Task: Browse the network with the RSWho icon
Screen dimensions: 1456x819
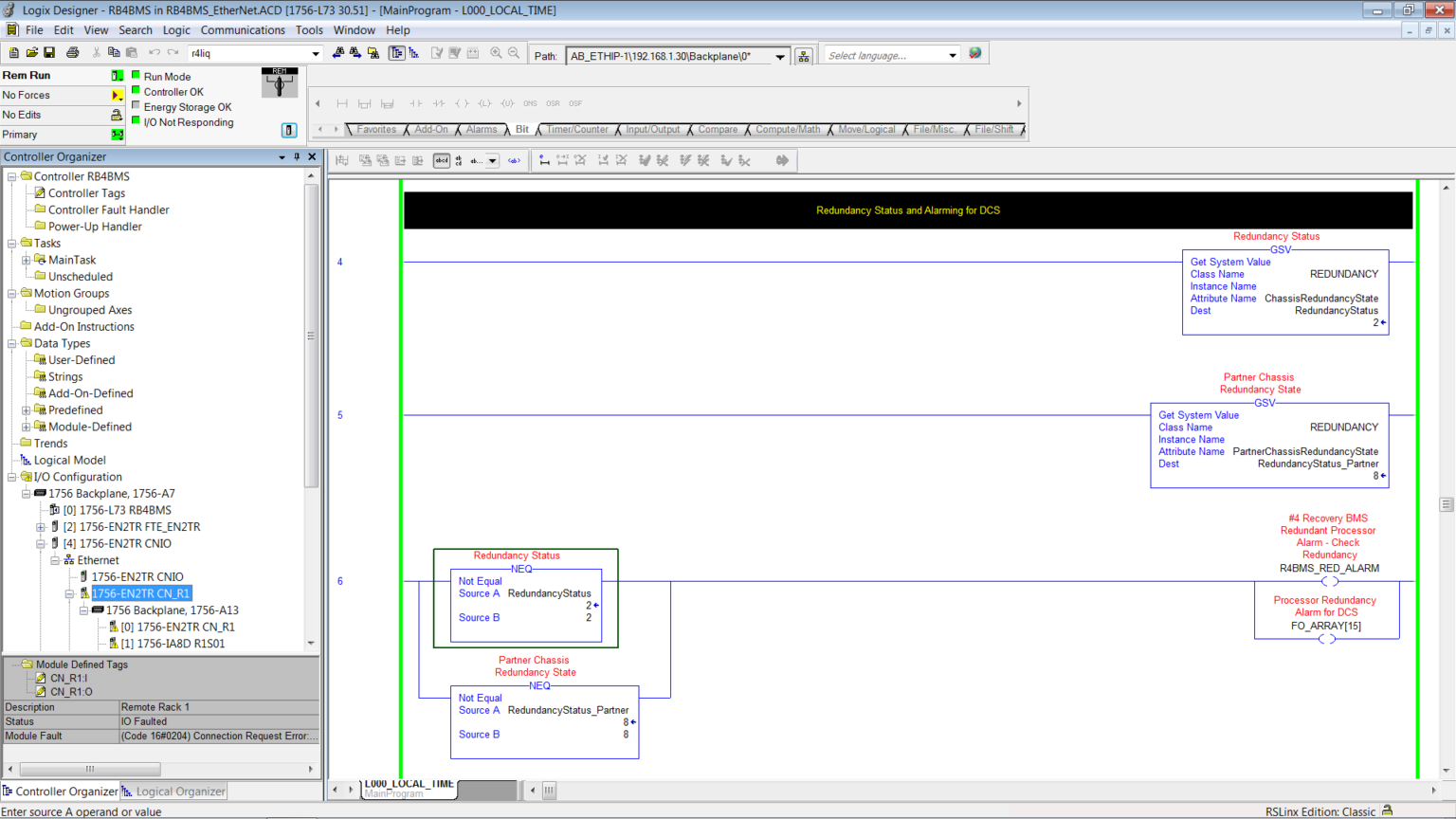Action: click(x=803, y=54)
